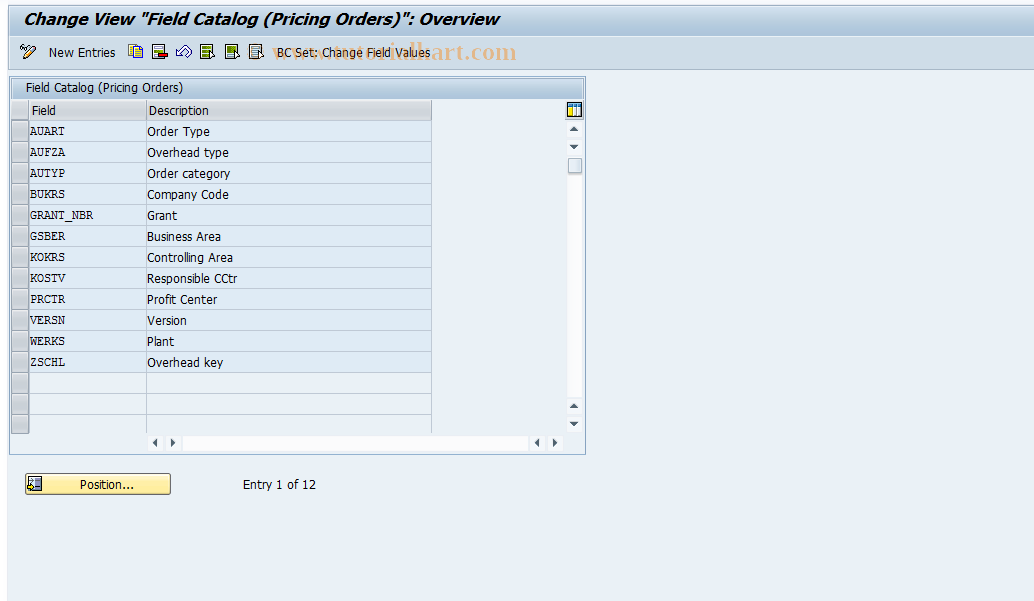This screenshot has width=1034, height=601.
Task: Click upper scroll down arrow of table
Action: (574, 146)
